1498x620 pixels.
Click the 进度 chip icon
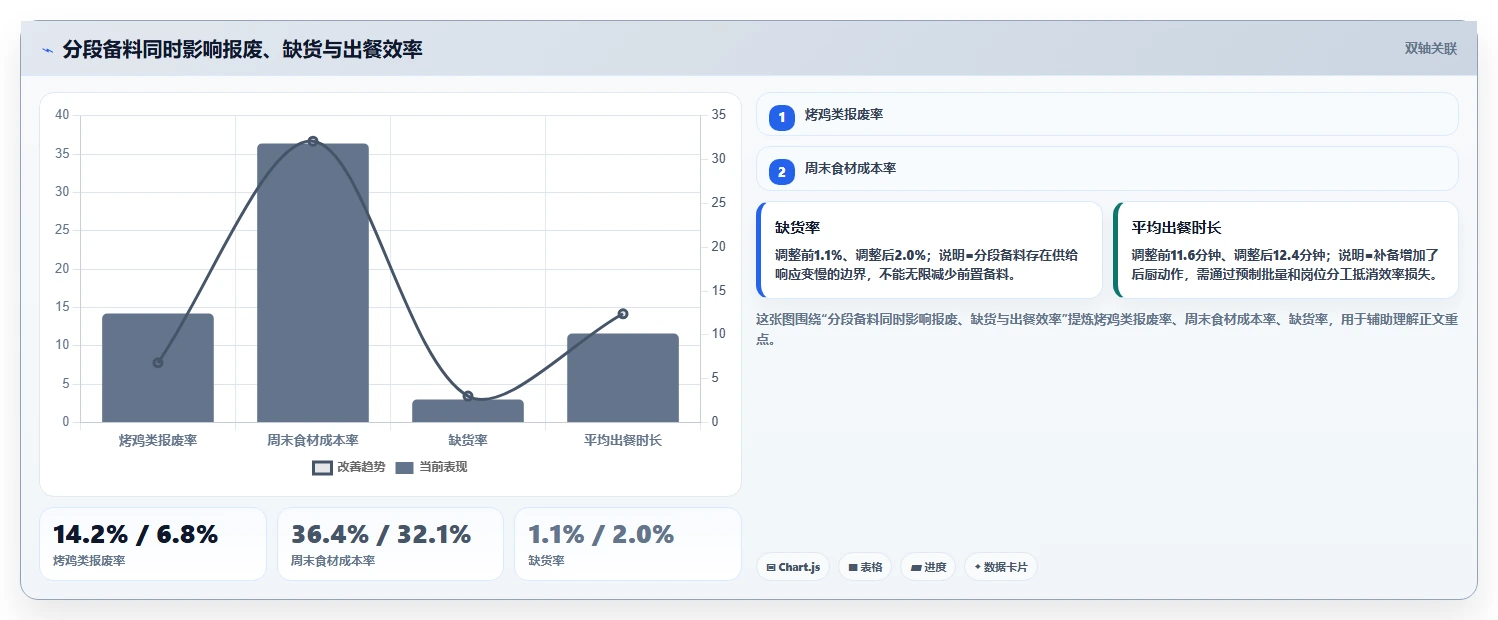916,568
